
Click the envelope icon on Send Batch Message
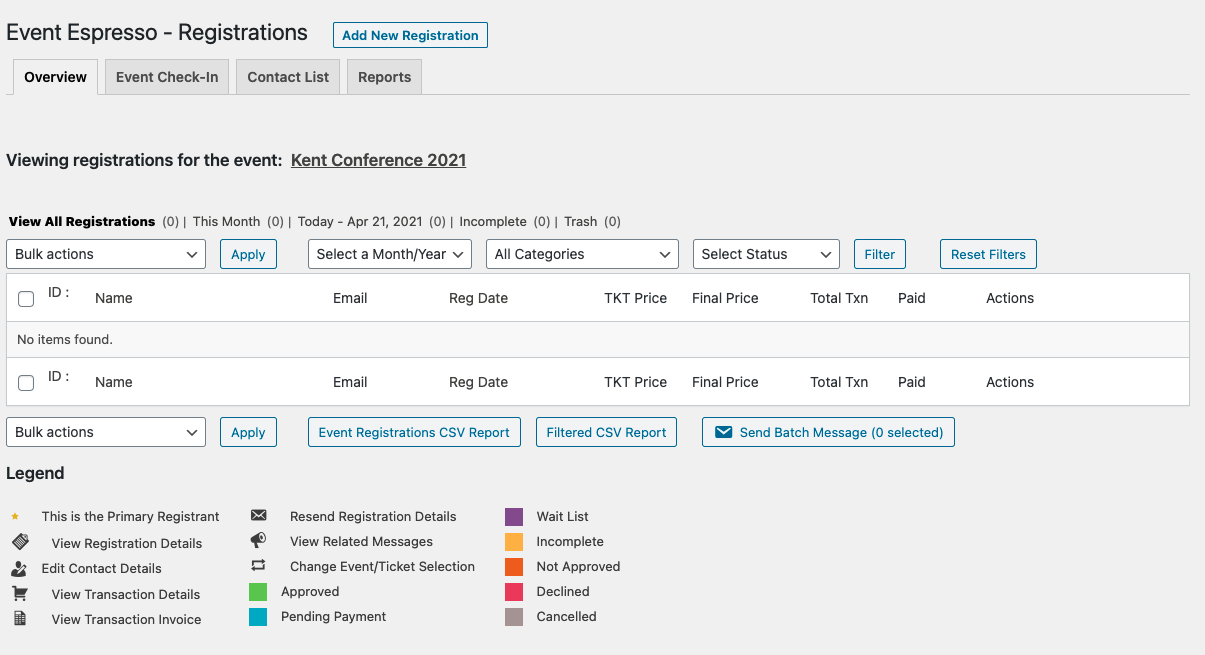coord(722,432)
